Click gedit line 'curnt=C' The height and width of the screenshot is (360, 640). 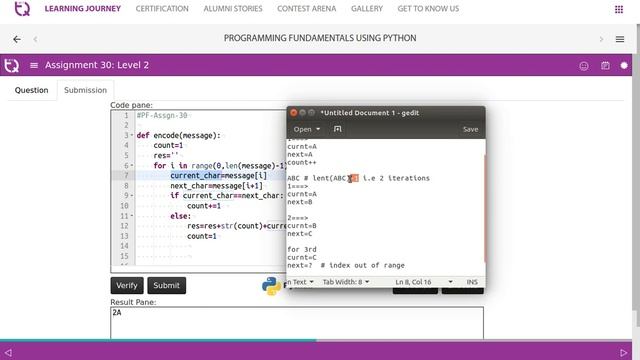pos(302,258)
